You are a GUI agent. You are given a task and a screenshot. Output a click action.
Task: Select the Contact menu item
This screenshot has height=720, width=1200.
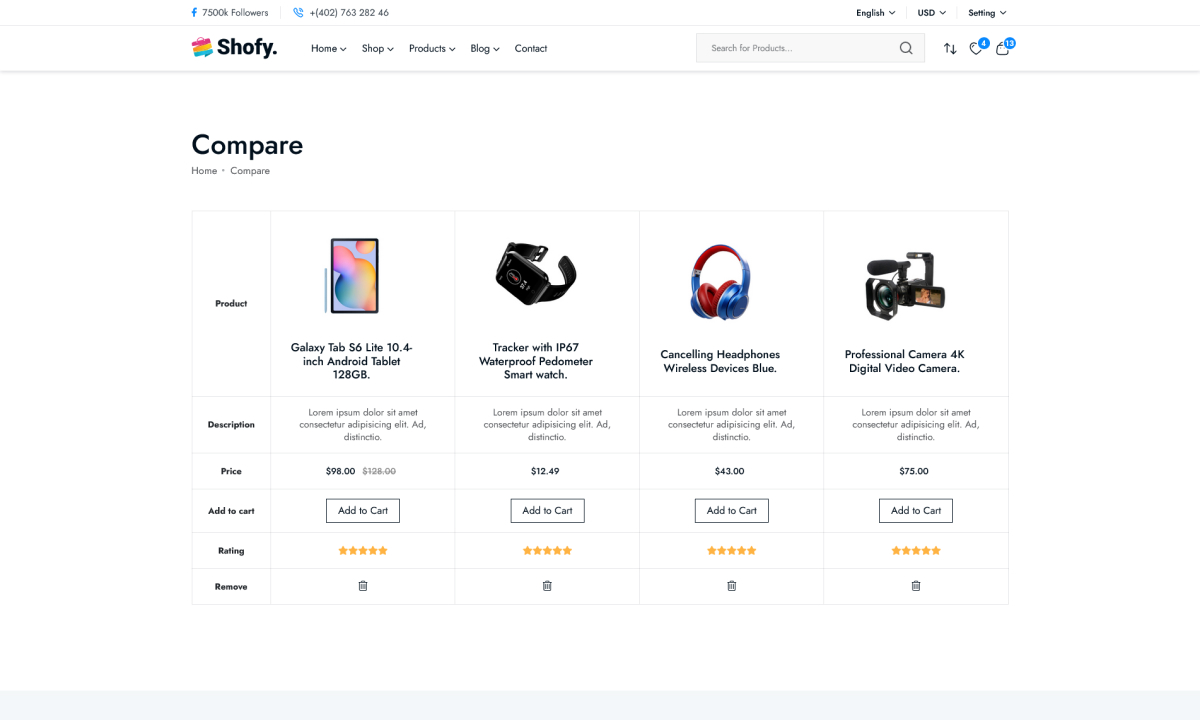(x=531, y=48)
